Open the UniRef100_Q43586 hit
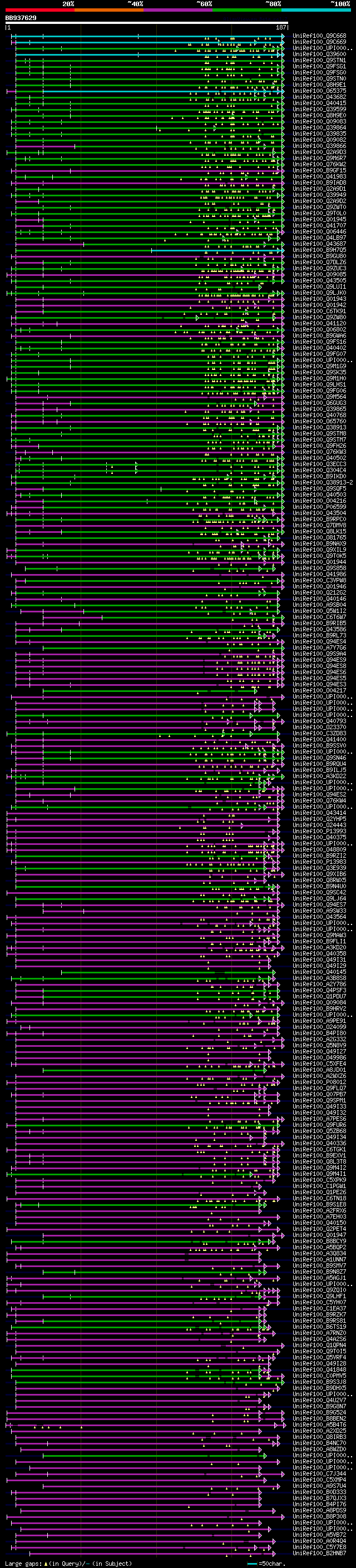The height and width of the screenshot is (1568, 356). [x=319, y=630]
